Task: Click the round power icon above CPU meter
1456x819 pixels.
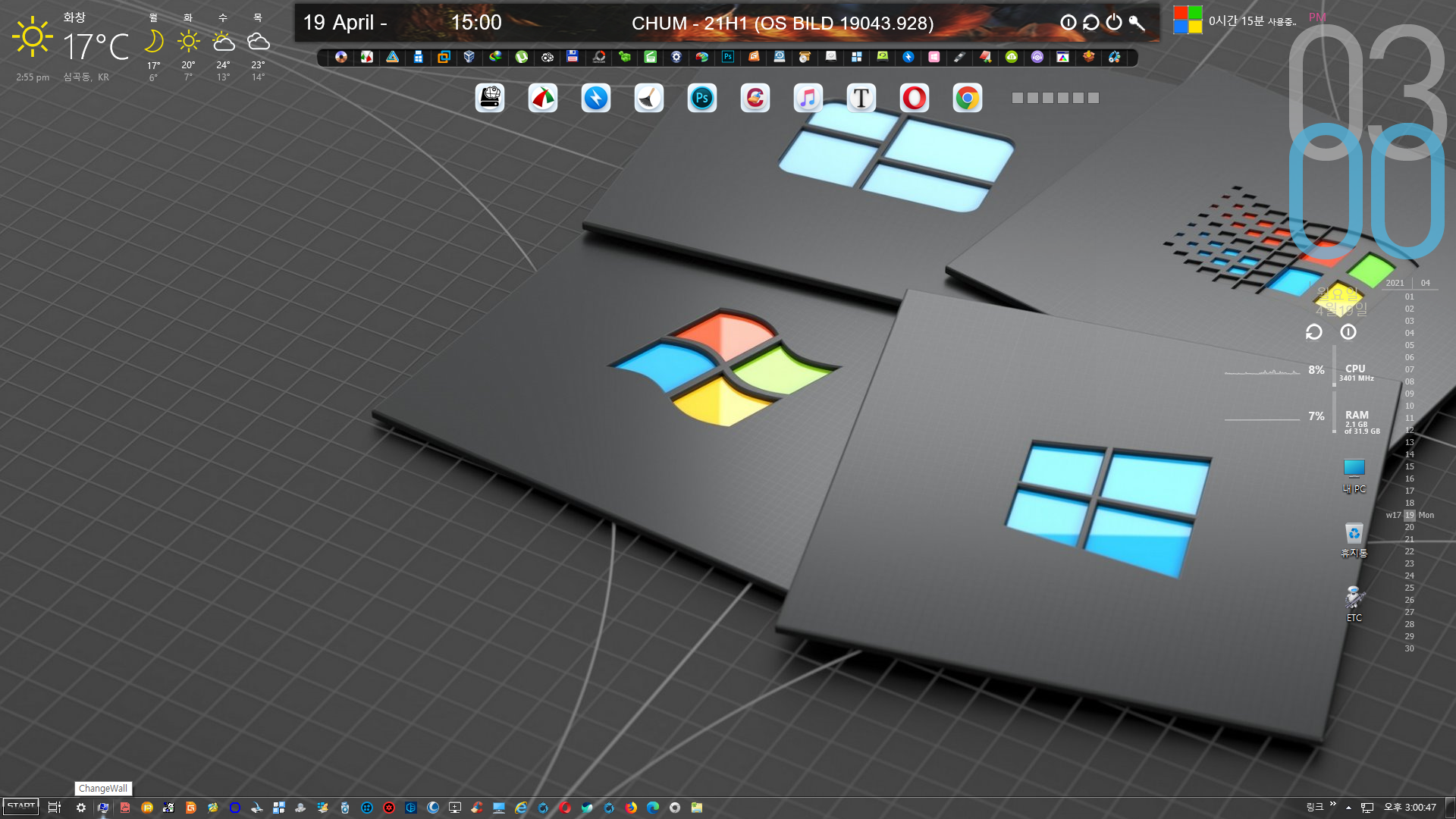Action: click(x=1348, y=332)
